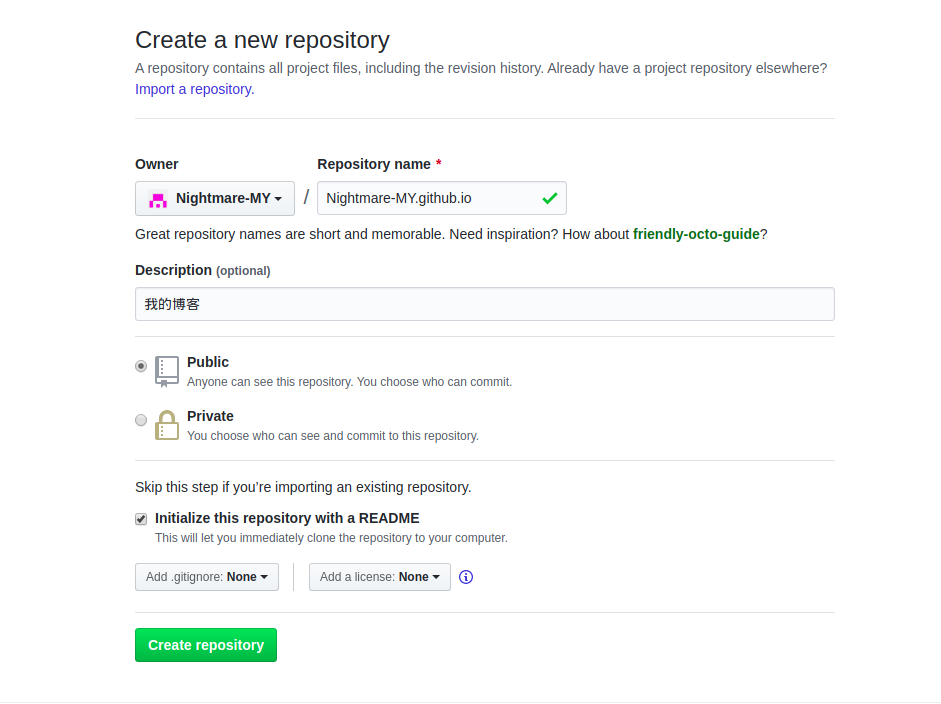
Task: Open the Owner dropdown
Action: [x=215, y=198]
